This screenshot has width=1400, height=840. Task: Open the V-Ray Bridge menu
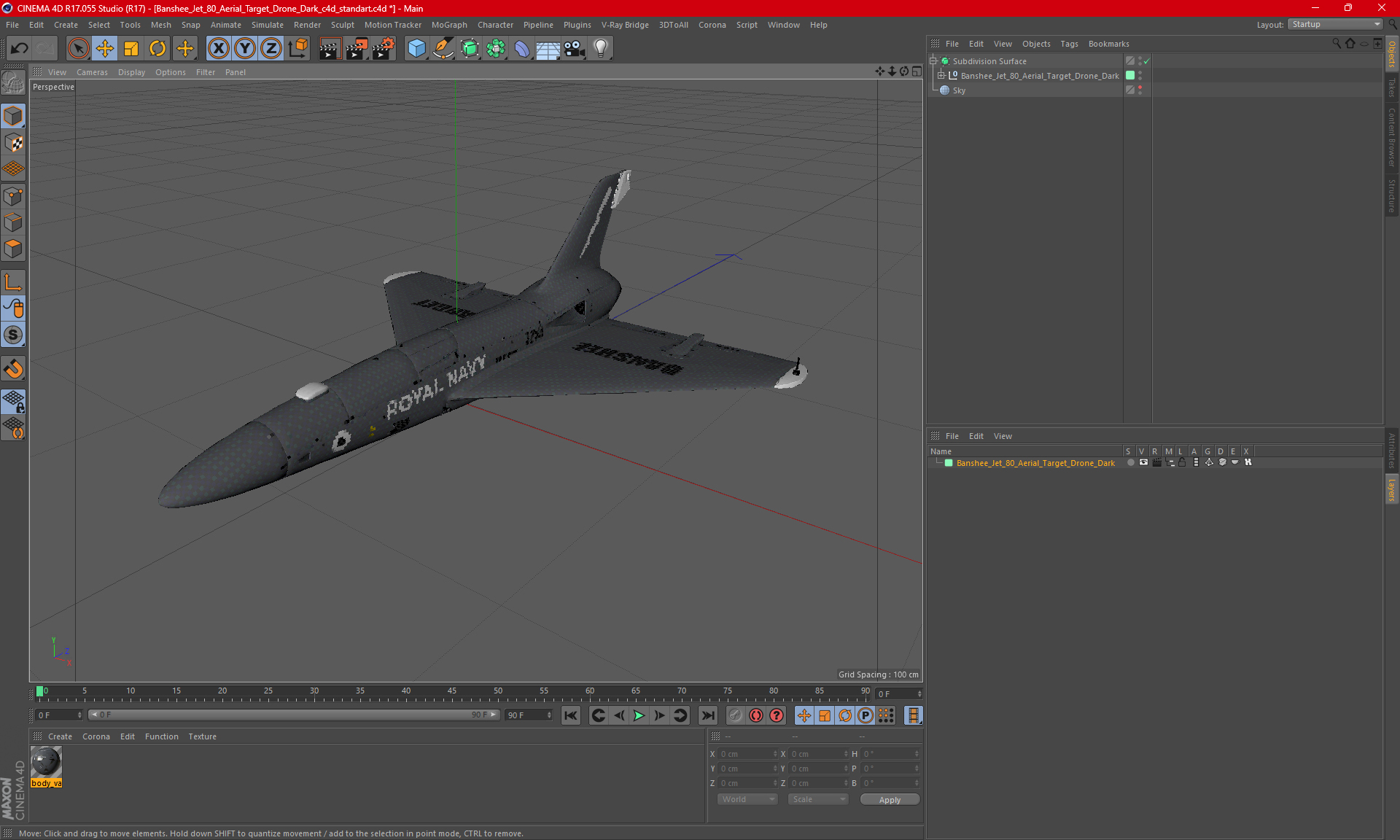click(x=625, y=25)
